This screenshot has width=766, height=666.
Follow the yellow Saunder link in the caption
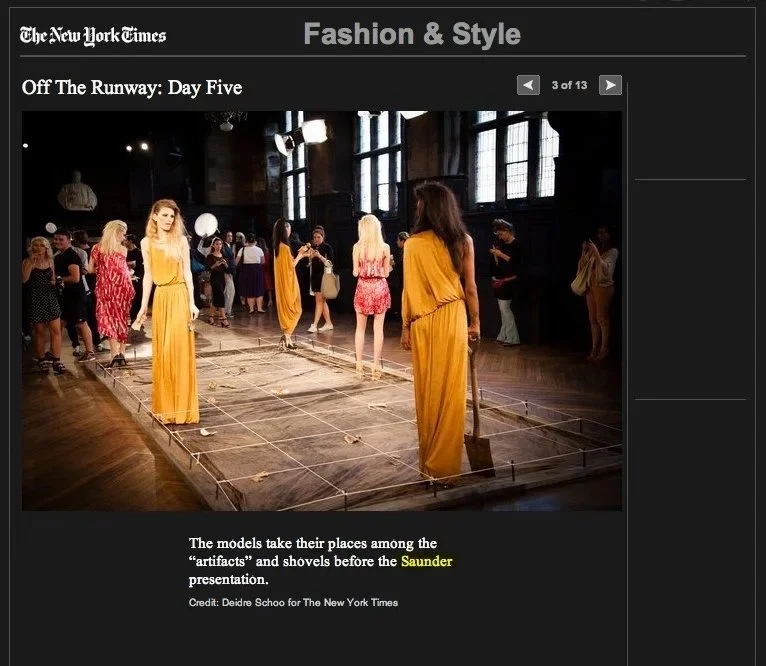tap(426, 561)
